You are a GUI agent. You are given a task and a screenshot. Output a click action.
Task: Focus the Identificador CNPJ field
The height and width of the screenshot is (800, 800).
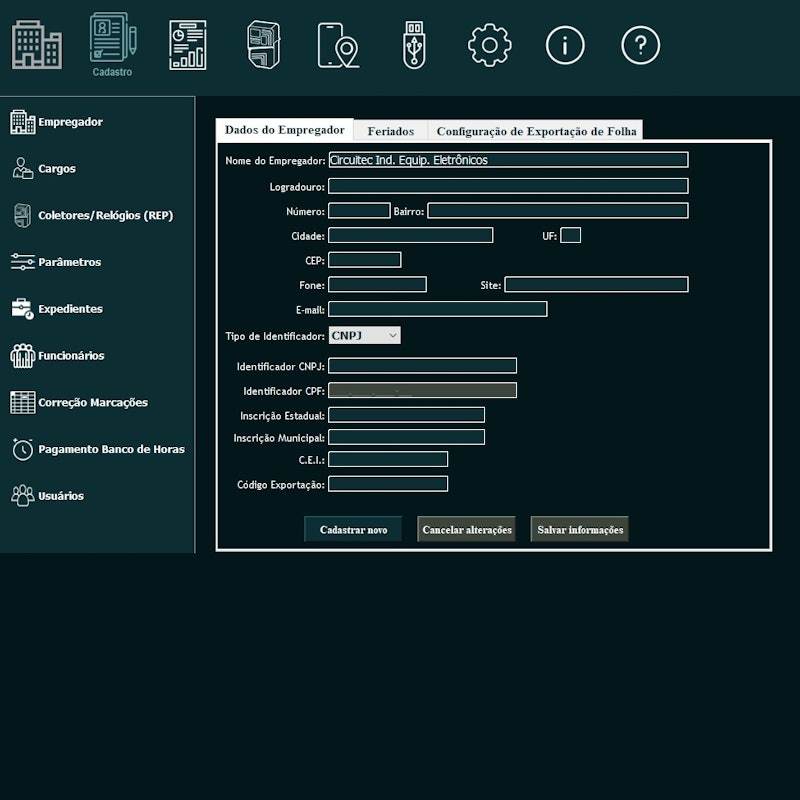(x=422, y=365)
